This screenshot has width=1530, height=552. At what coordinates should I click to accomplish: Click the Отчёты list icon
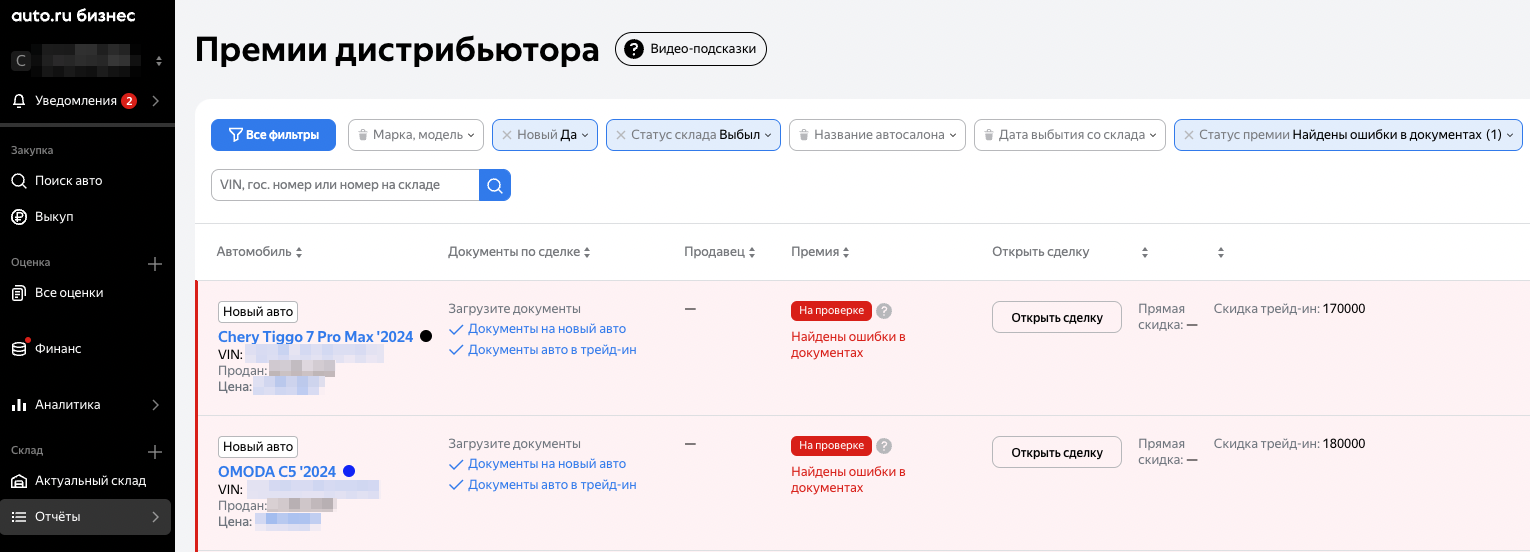(x=19, y=517)
